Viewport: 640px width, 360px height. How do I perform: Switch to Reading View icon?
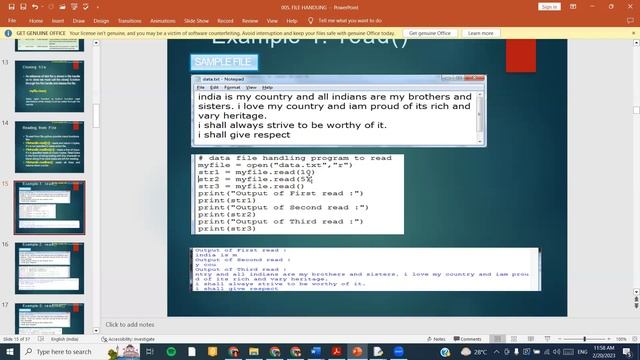531,339
